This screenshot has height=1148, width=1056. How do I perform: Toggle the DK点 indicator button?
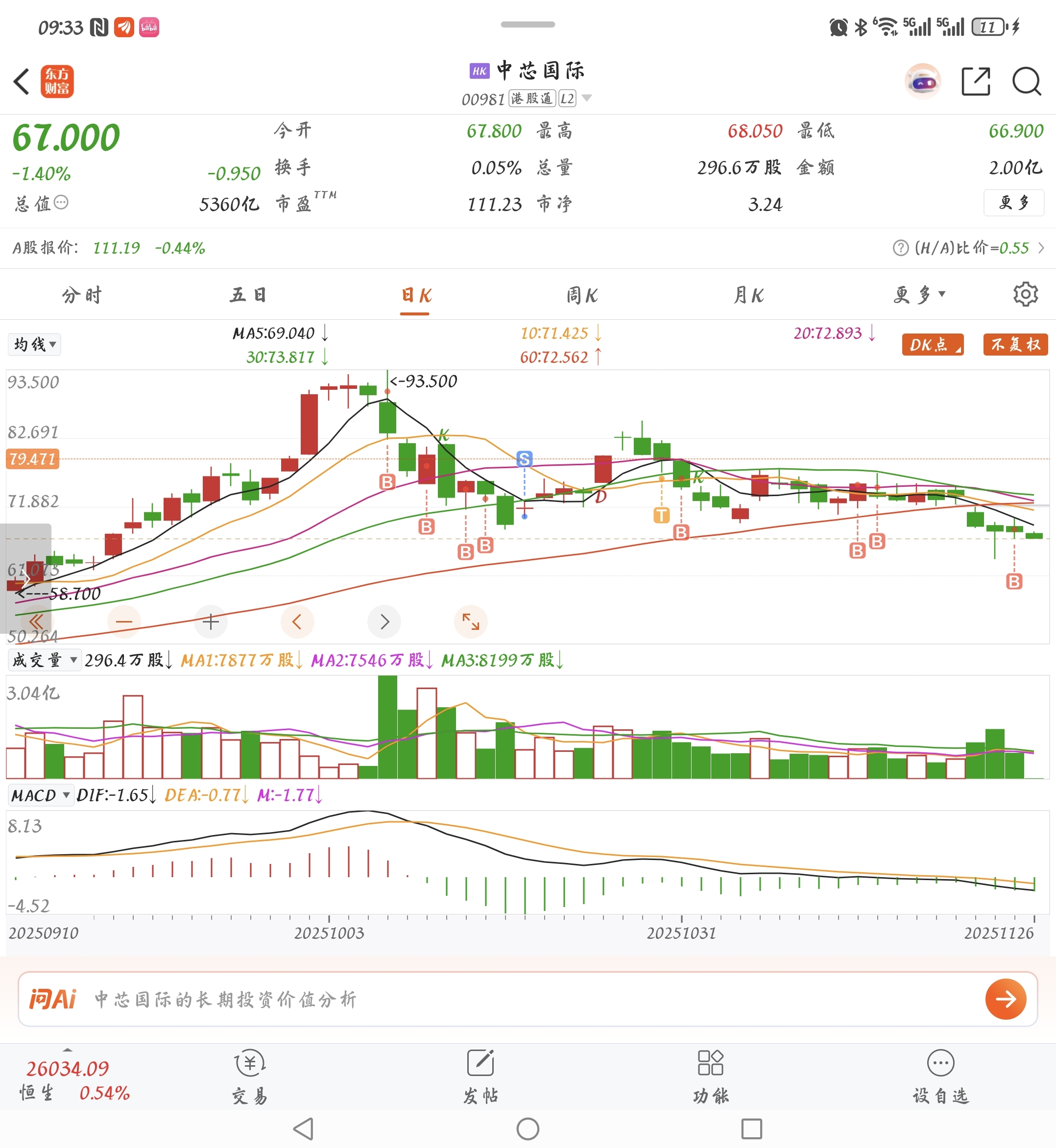click(933, 345)
